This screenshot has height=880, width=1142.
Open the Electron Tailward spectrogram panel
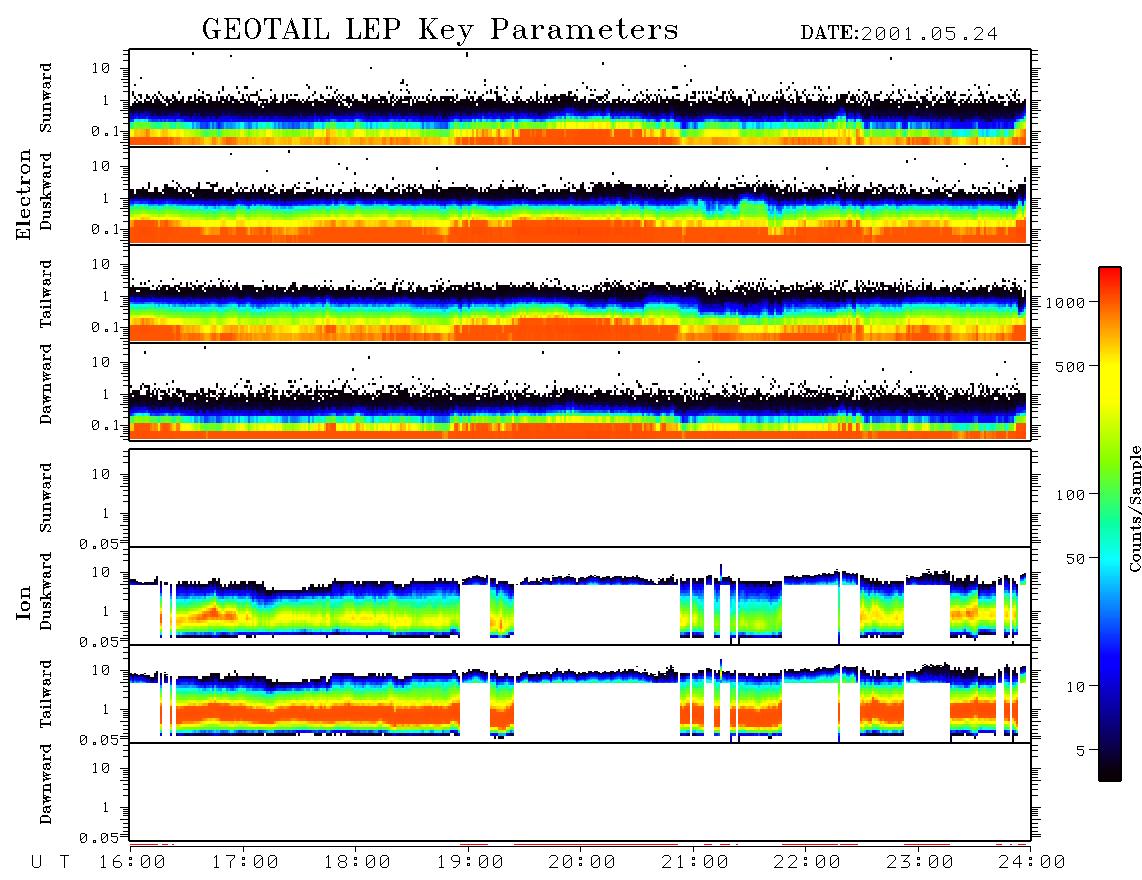580,294
